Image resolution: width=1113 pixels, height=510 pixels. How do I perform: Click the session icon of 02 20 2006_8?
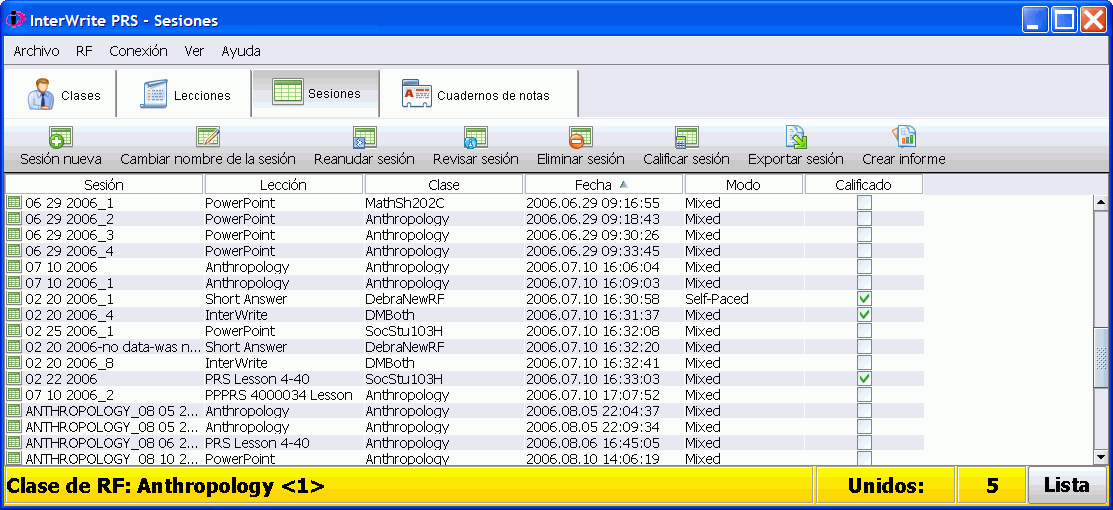pos(13,363)
